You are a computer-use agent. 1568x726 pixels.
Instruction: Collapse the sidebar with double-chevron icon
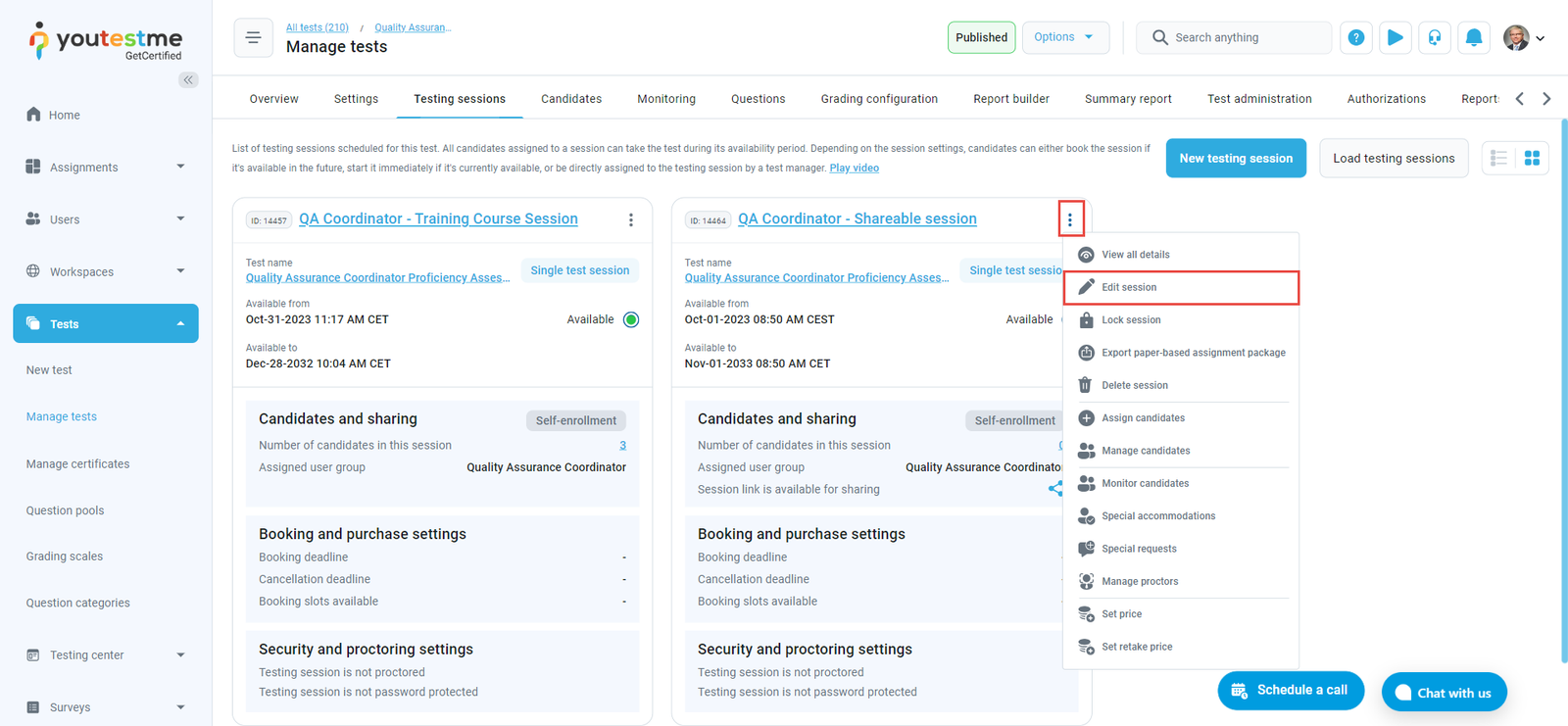[188, 79]
